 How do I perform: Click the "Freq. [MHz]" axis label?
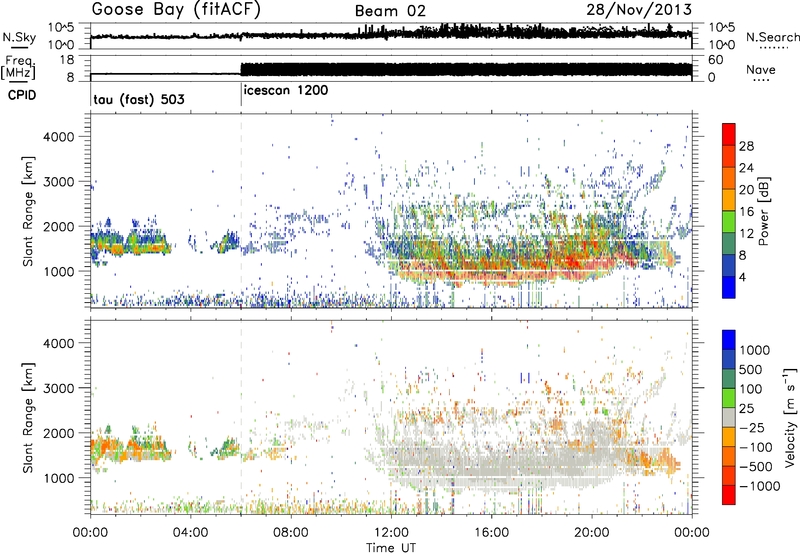(x=19, y=67)
